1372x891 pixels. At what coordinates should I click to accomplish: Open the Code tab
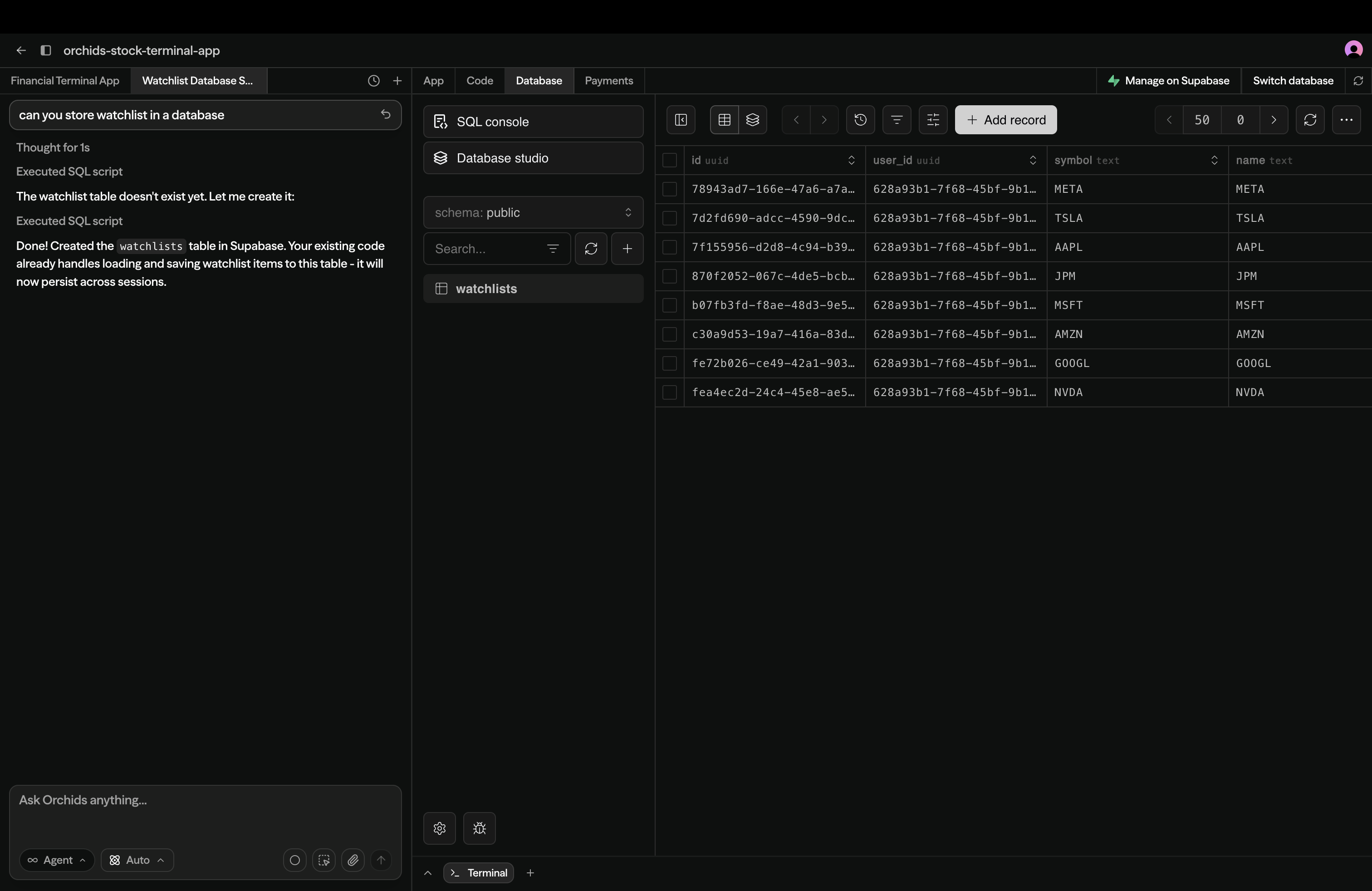pyautogui.click(x=479, y=81)
